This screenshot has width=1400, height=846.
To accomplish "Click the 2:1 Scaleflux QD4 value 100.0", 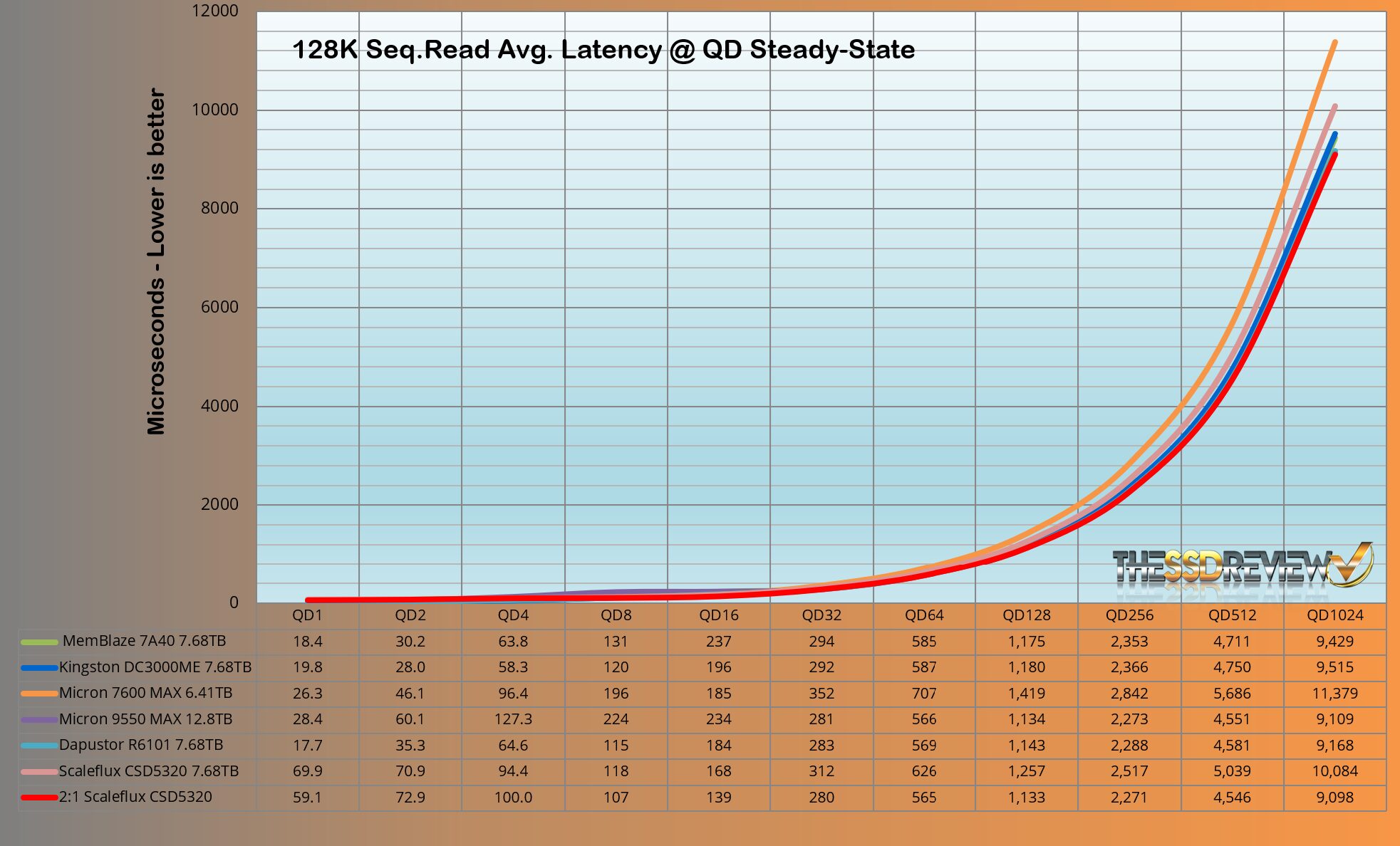I will click(513, 798).
